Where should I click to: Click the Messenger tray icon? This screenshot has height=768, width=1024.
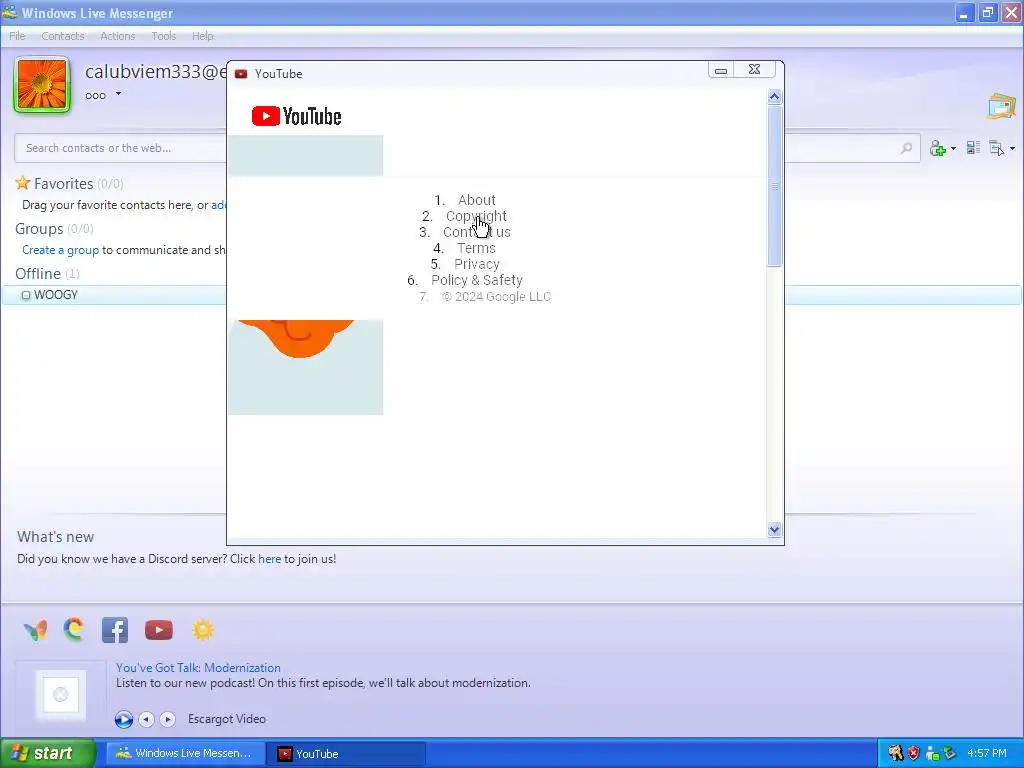click(x=933, y=754)
